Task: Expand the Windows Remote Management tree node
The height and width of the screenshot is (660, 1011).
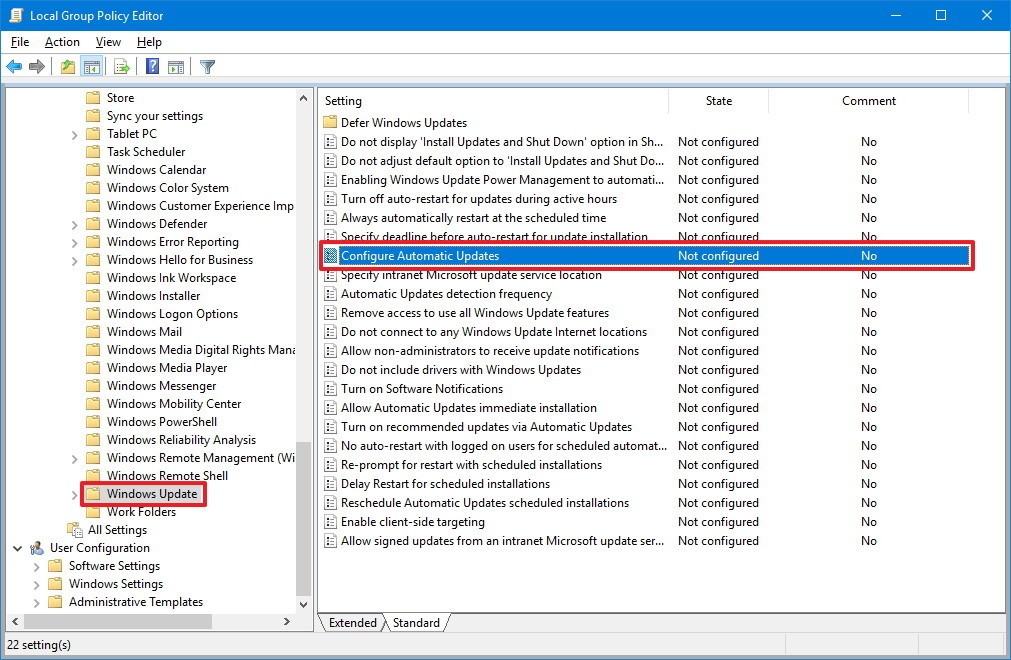Action: tap(74, 457)
